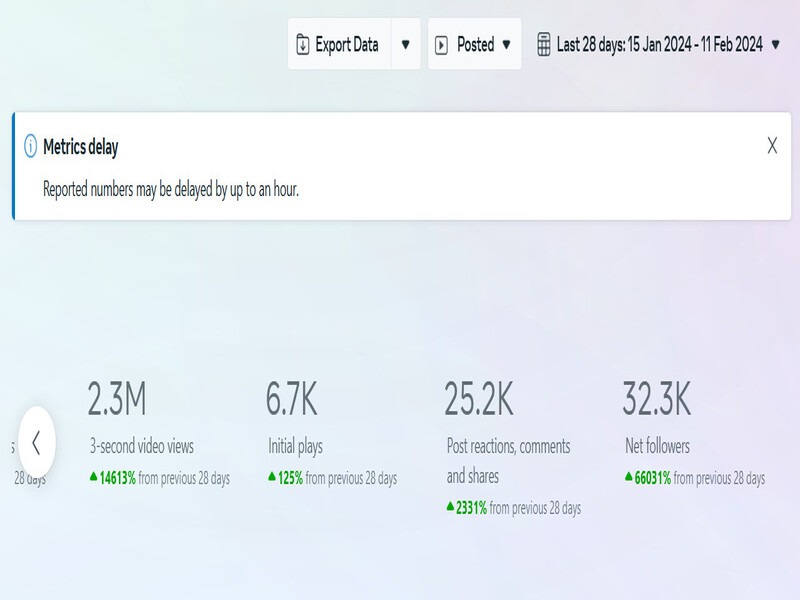The width and height of the screenshot is (800, 600).
Task: Dismiss the Metrics delay notice
Action: (x=772, y=146)
